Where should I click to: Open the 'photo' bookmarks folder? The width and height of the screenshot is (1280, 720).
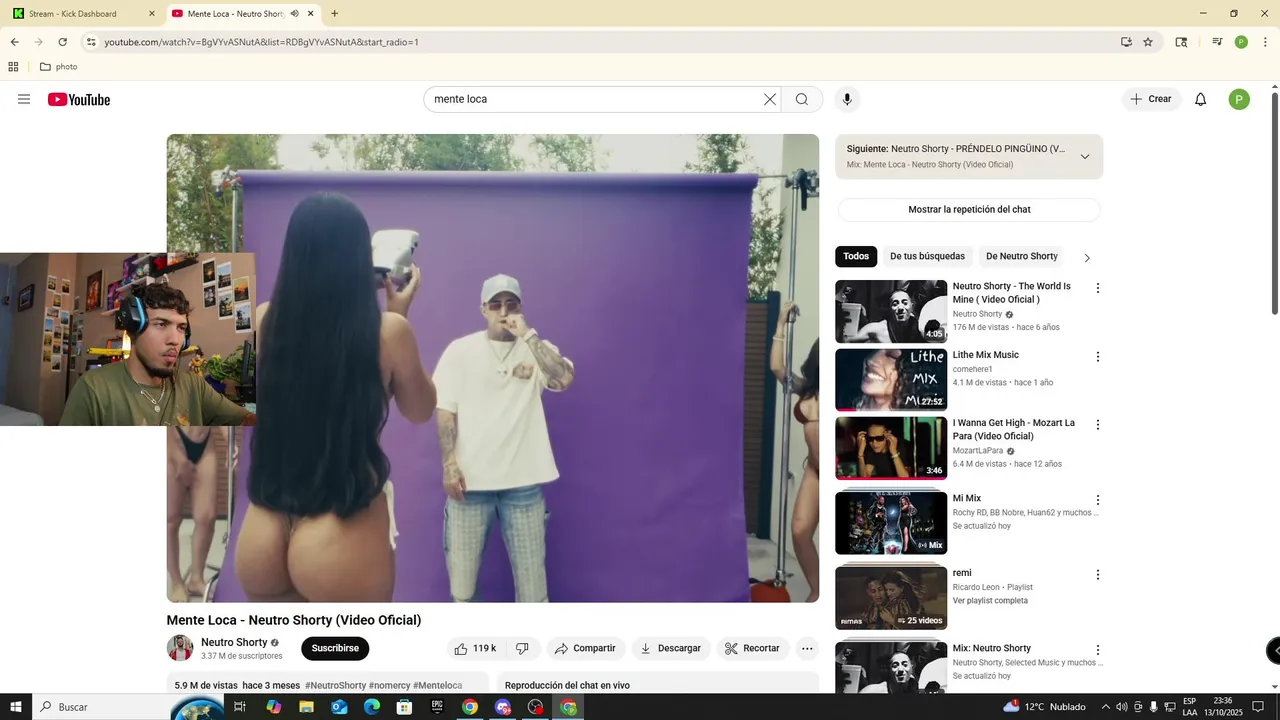coord(58,67)
